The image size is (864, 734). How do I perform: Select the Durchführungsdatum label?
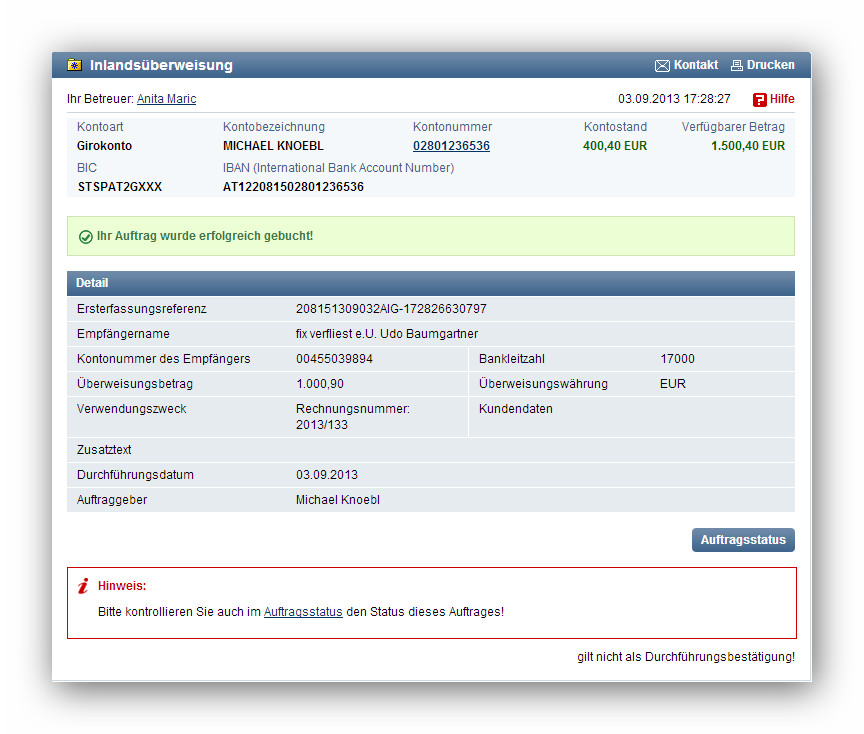(136, 475)
